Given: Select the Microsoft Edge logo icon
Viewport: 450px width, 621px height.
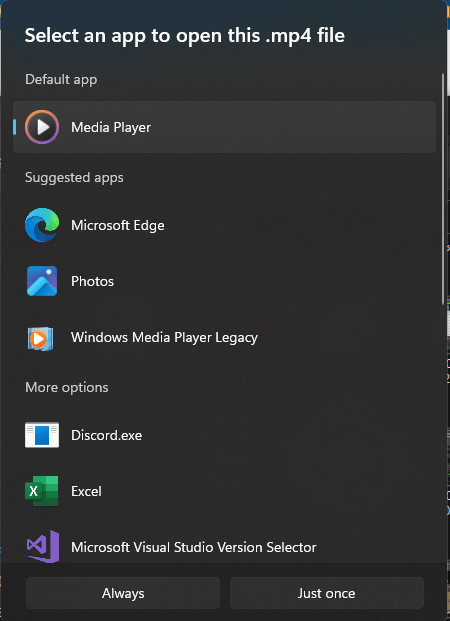Looking at the screenshot, I should pyautogui.click(x=42, y=225).
